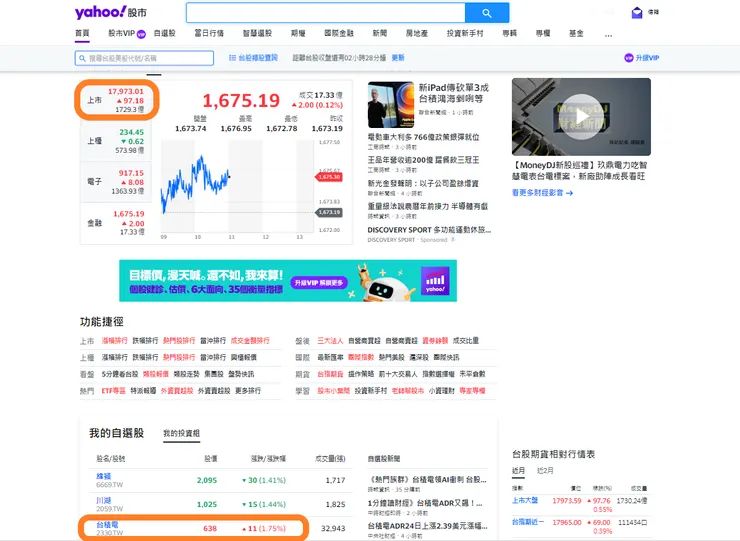Focus the 搜尋台股美股代號/名稱 input
Screen dimensions: 740x541
144,58
